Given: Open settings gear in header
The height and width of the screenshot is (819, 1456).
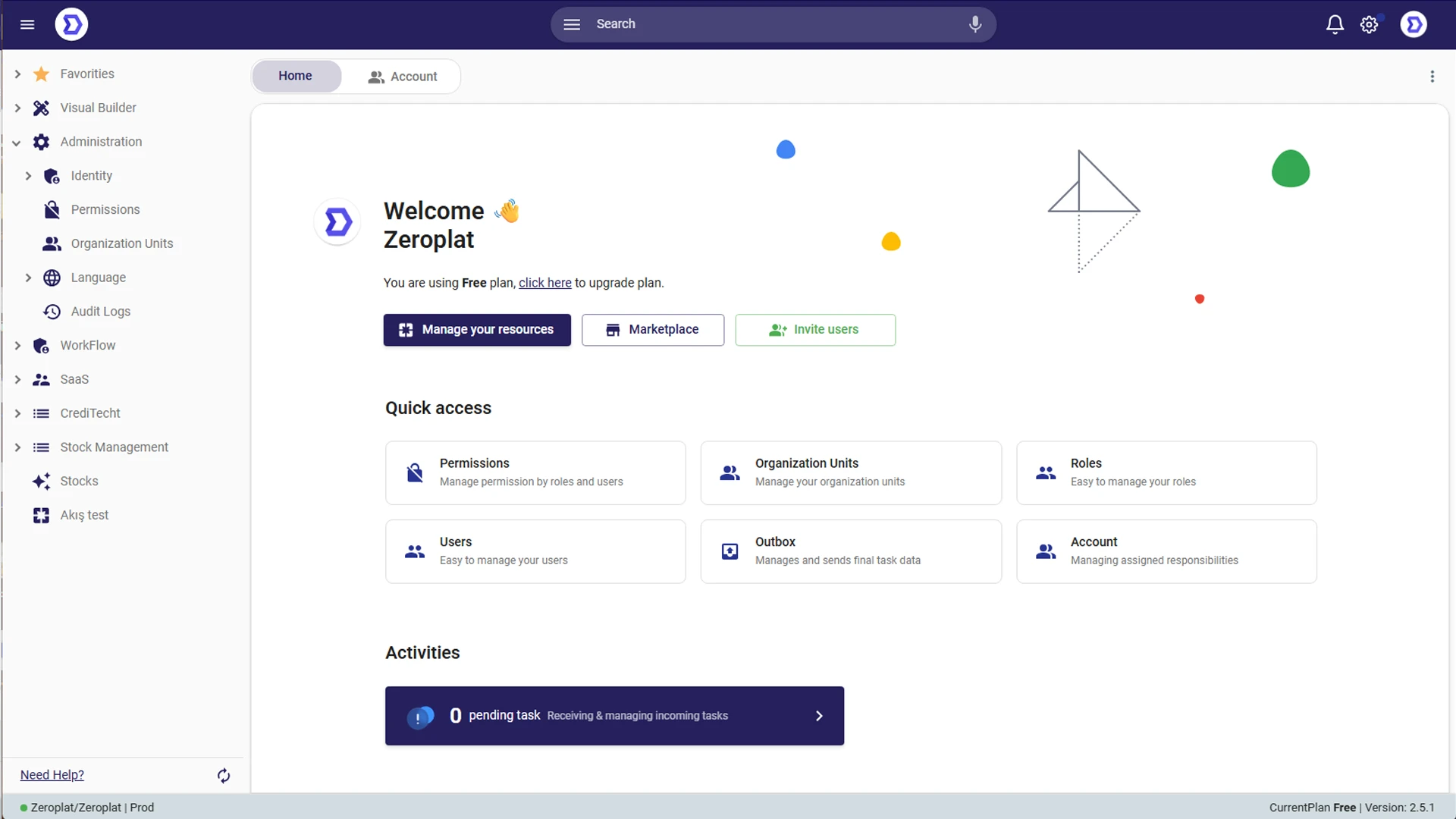Looking at the screenshot, I should [x=1369, y=24].
